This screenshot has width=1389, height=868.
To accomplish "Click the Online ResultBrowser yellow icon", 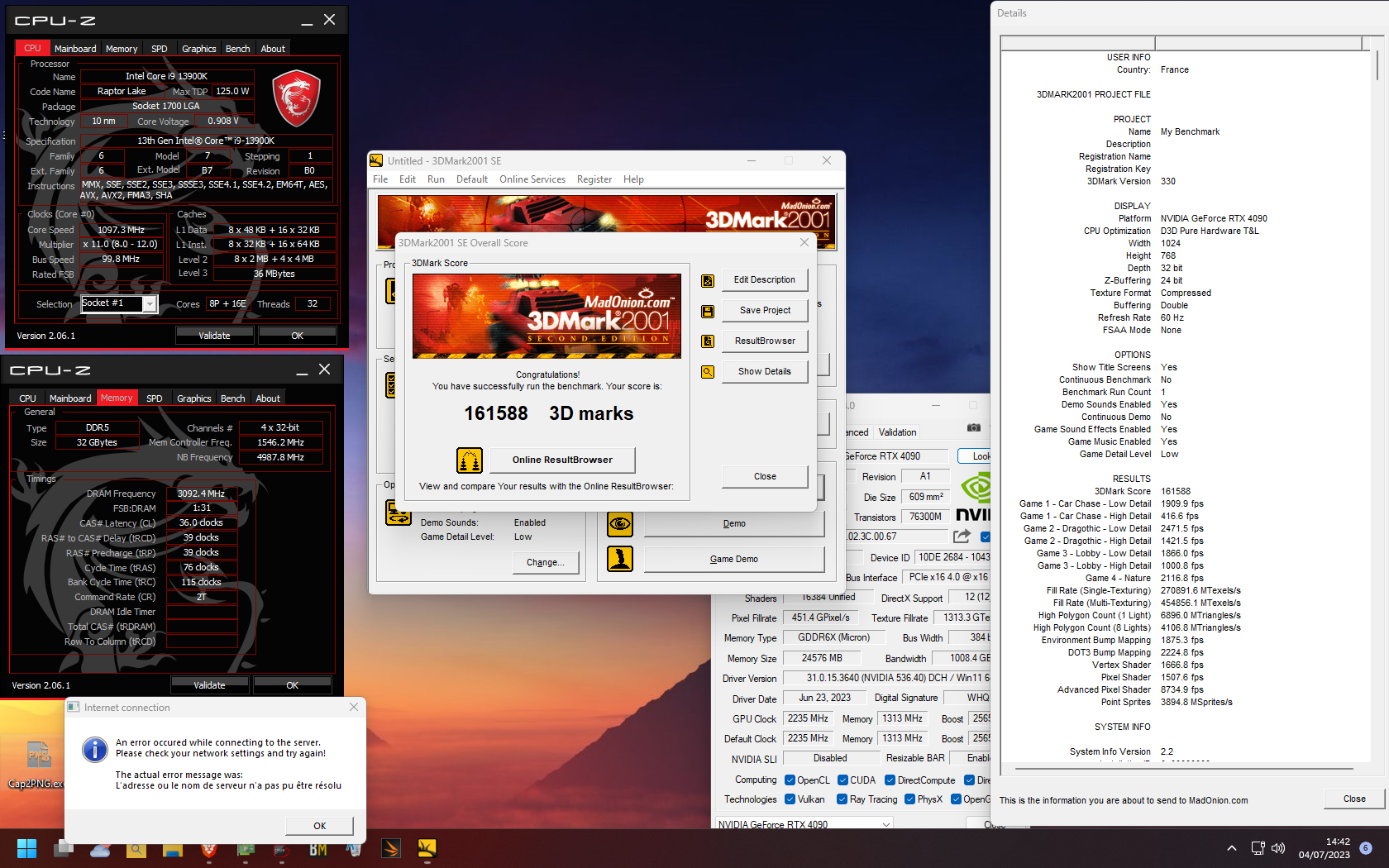I will (470, 460).
